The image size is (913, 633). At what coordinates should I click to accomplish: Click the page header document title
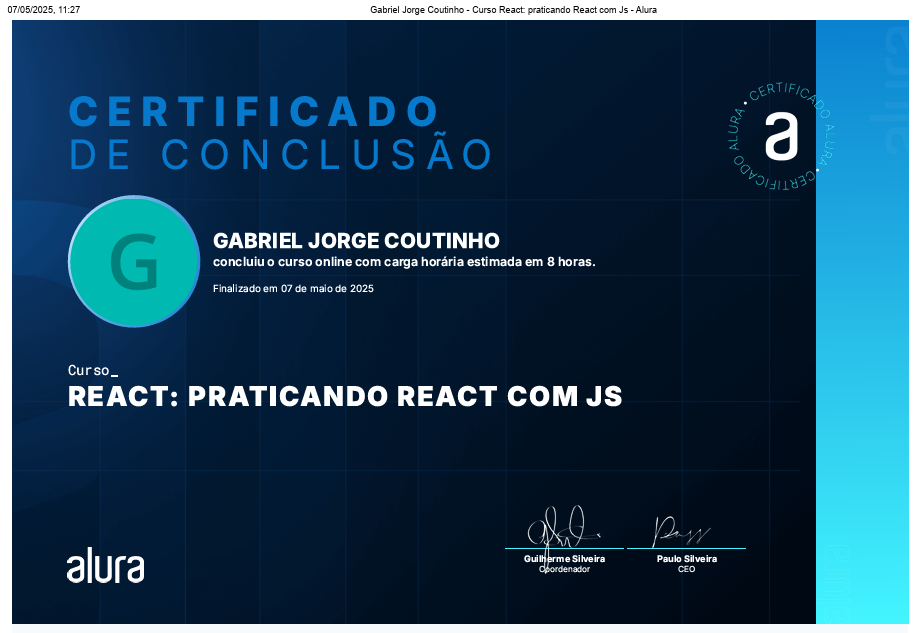(x=513, y=9)
